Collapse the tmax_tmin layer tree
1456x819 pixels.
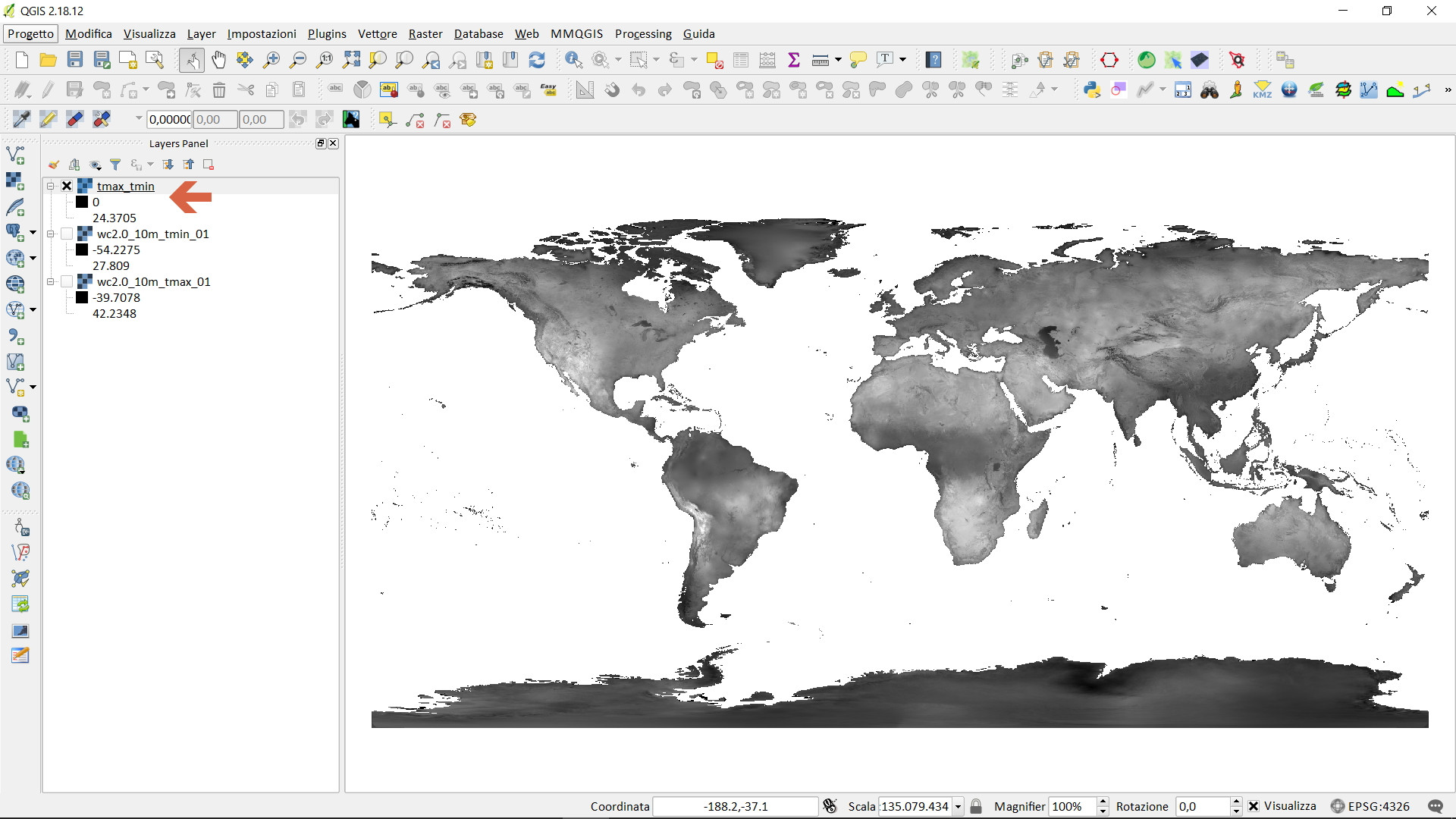tap(51, 186)
